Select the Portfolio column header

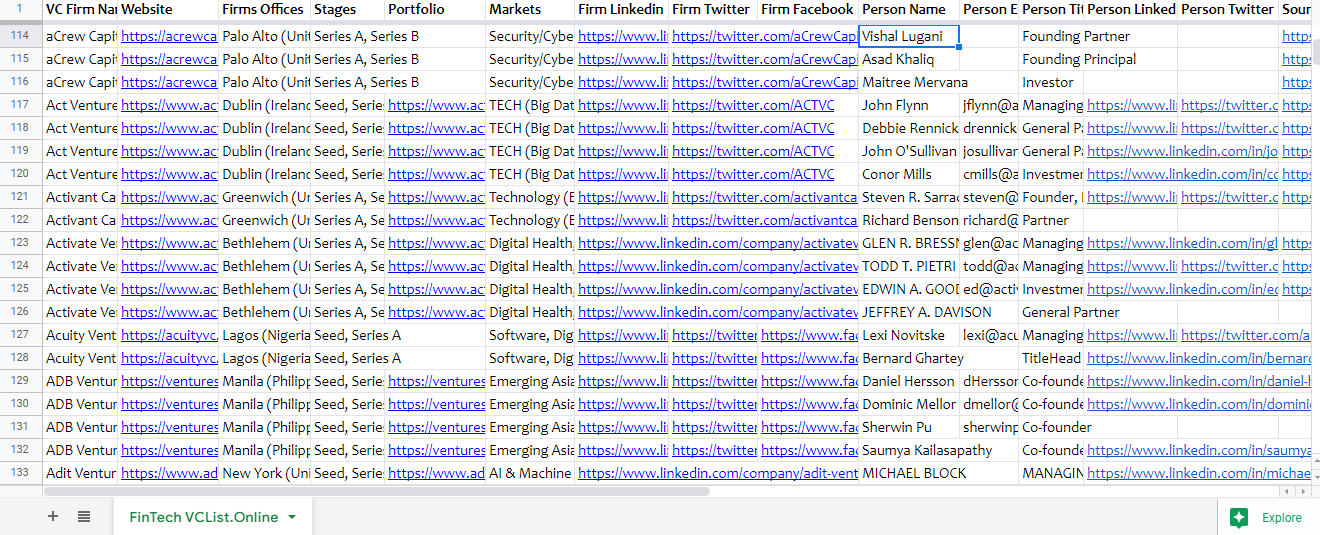(435, 10)
